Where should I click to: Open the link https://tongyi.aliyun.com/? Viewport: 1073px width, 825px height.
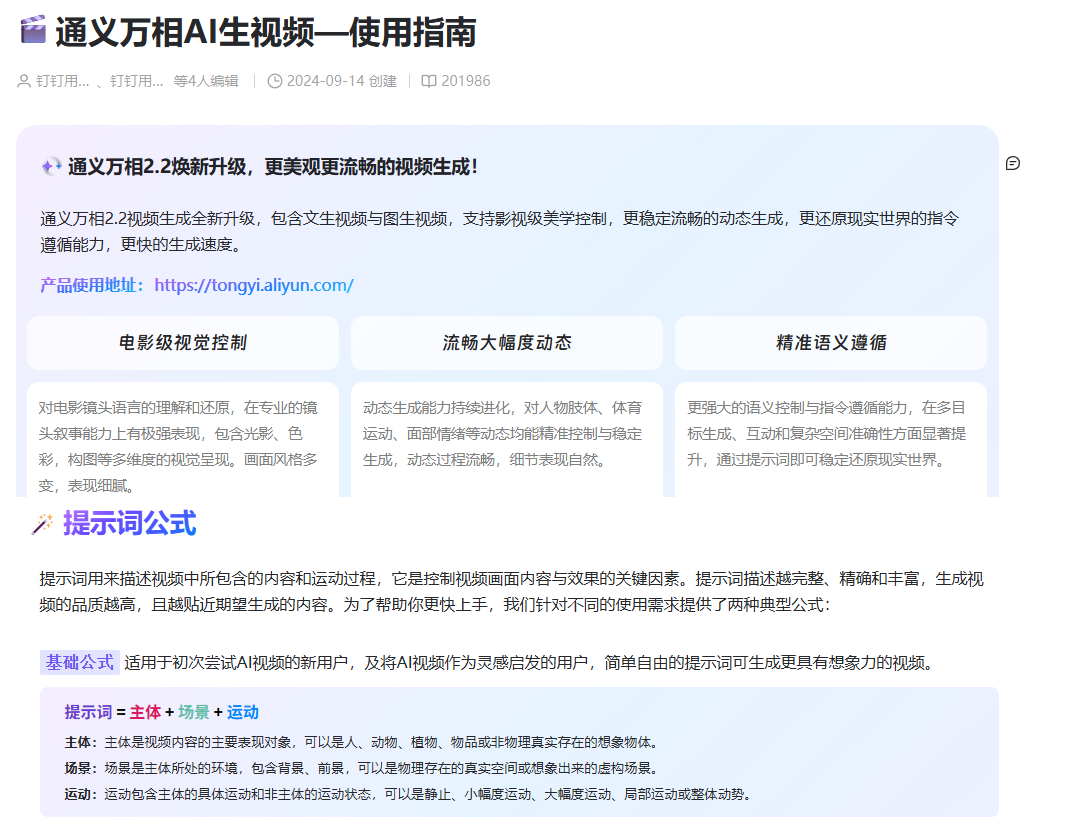click(253, 284)
